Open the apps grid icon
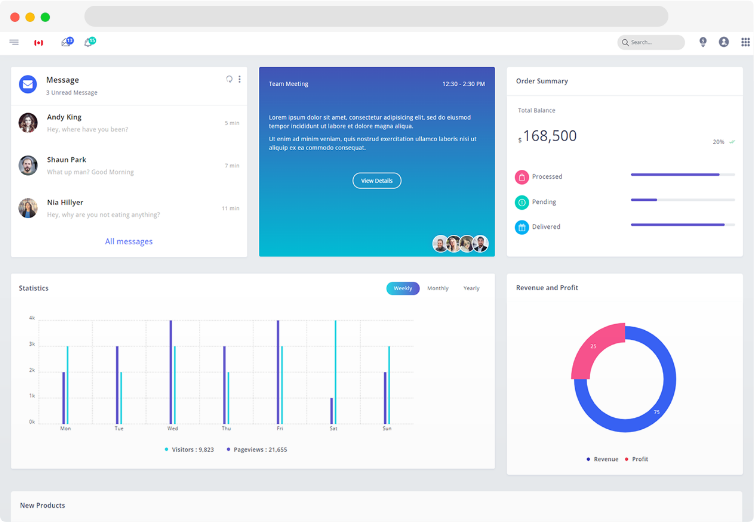754x522 pixels. [x=745, y=42]
